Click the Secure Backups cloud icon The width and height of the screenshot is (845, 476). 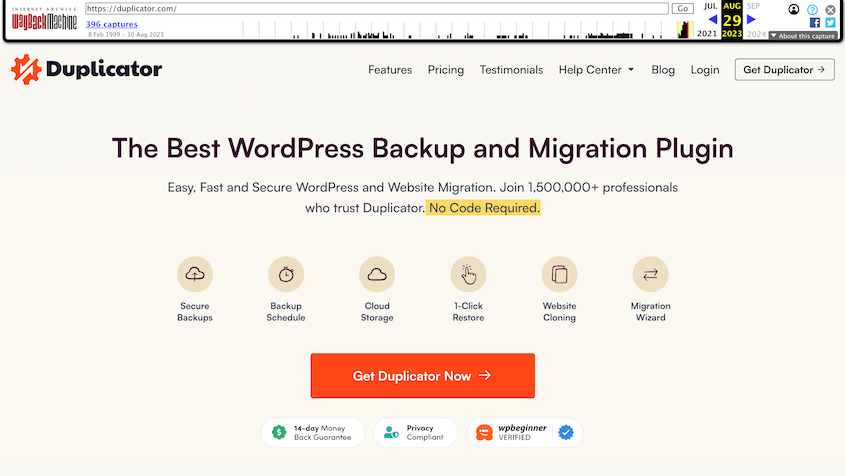point(195,274)
